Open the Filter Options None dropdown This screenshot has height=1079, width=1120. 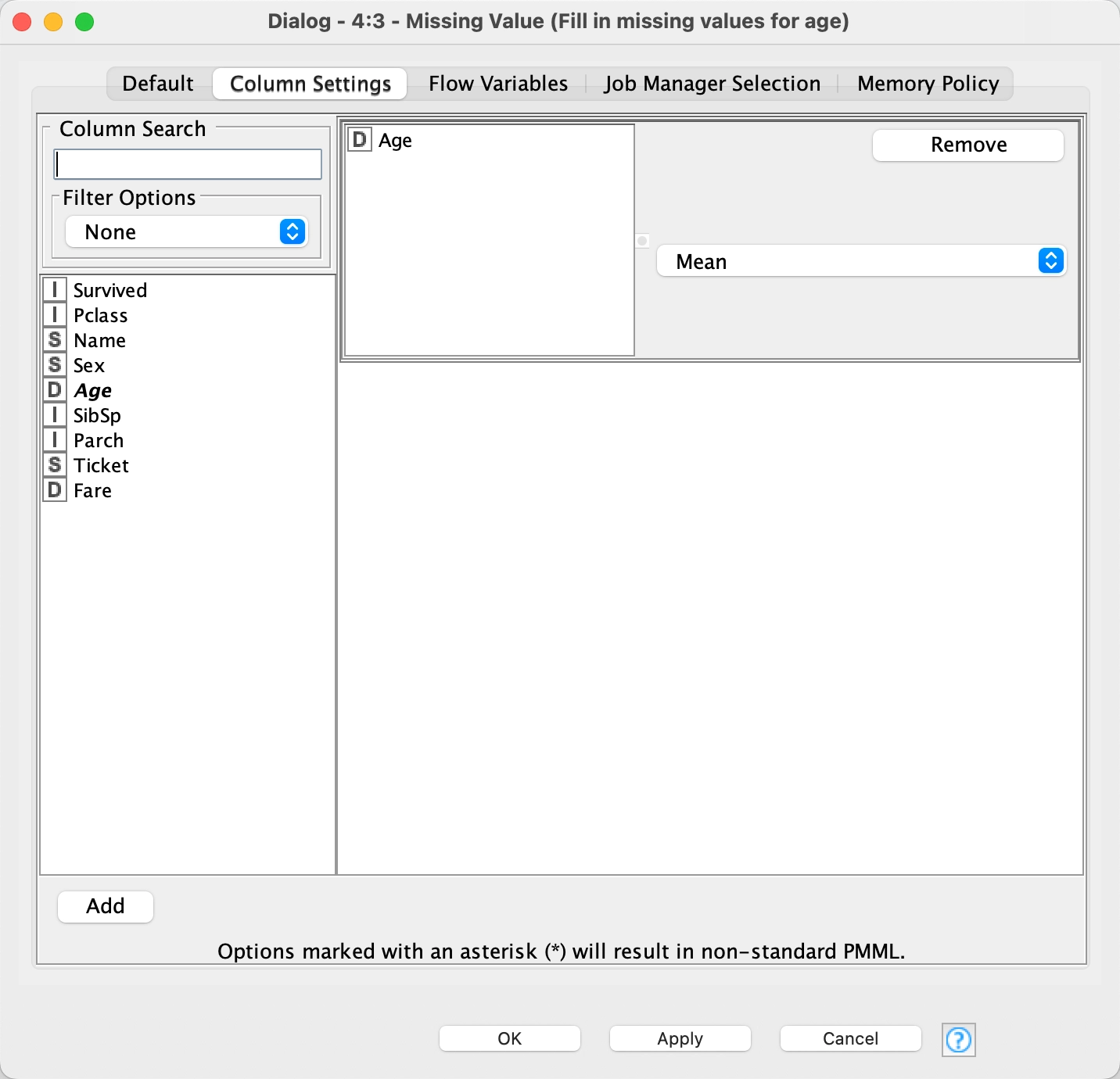186,232
